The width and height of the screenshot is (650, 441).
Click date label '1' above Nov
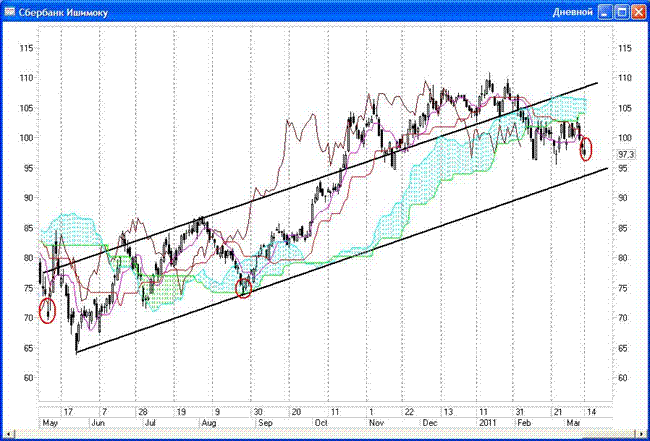pos(371,412)
